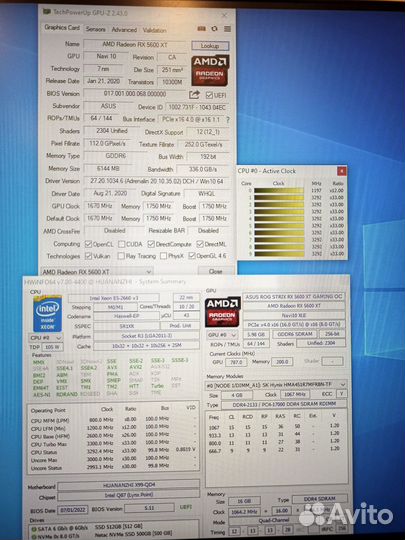This screenshot has width=405, height=540.
Task: Toggle the OpenCL checkbox
Action: click(88, 244)
